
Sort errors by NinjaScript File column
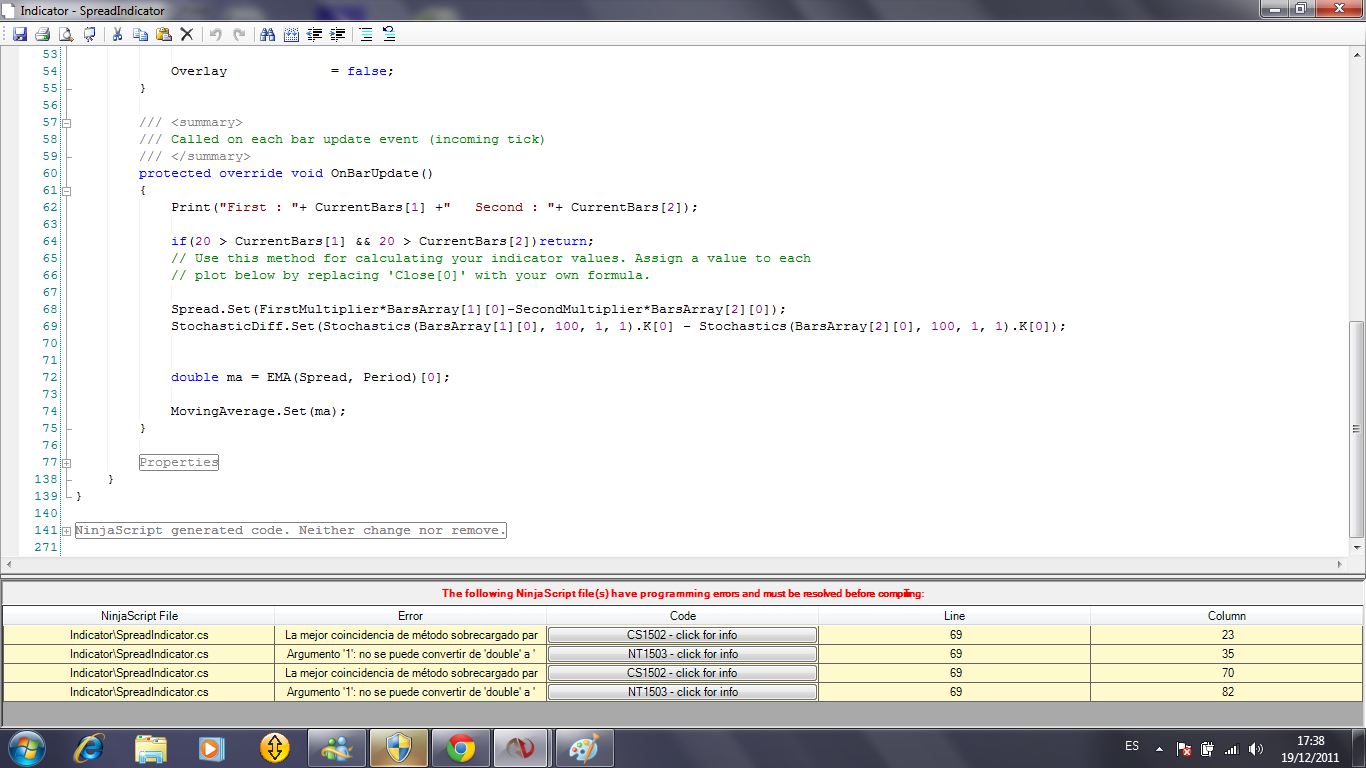point(139,616)
